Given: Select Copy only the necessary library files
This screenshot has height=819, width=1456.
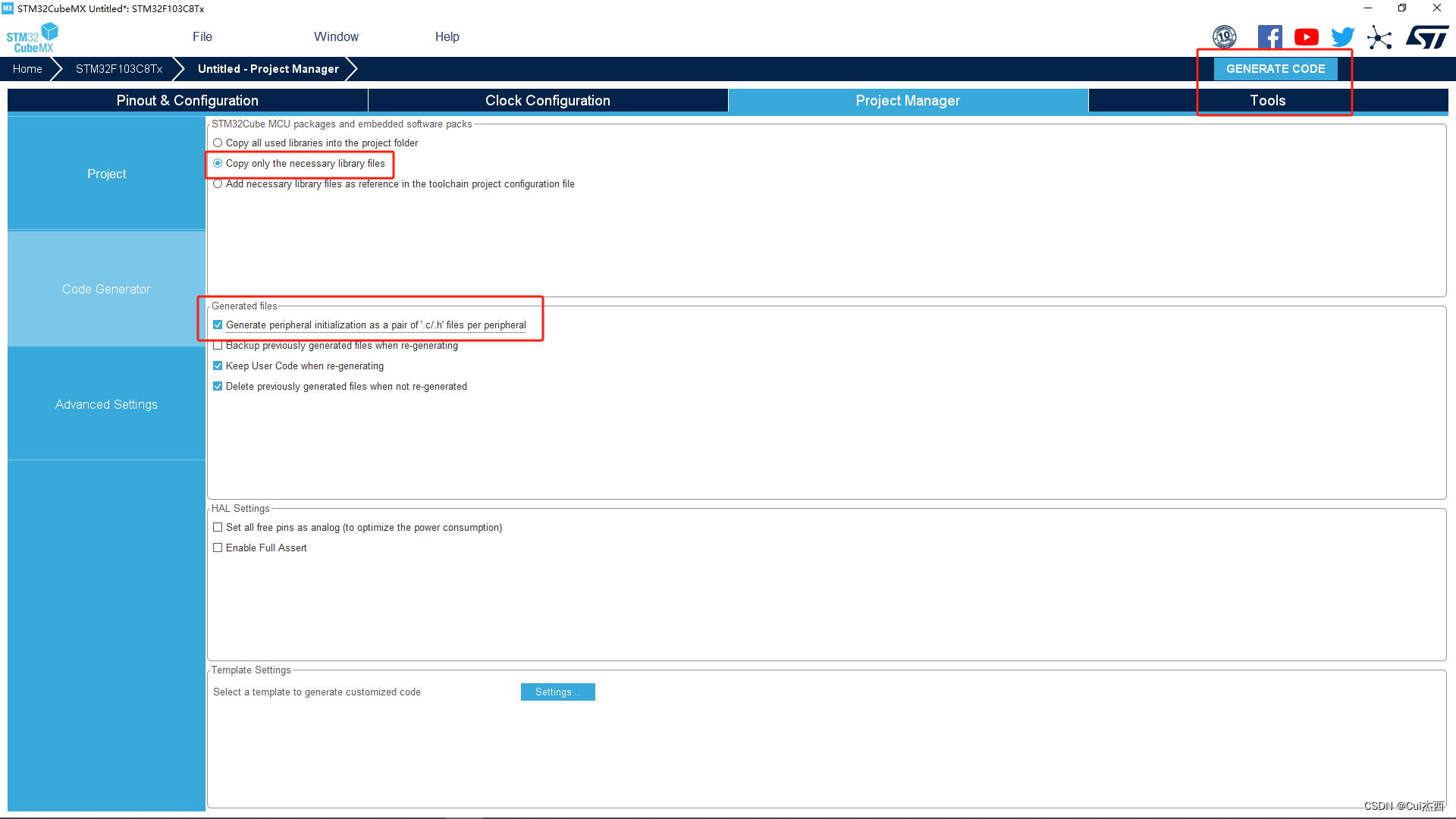Looking at the screenshot, I should pyautogui.click(x=218, y=163).
